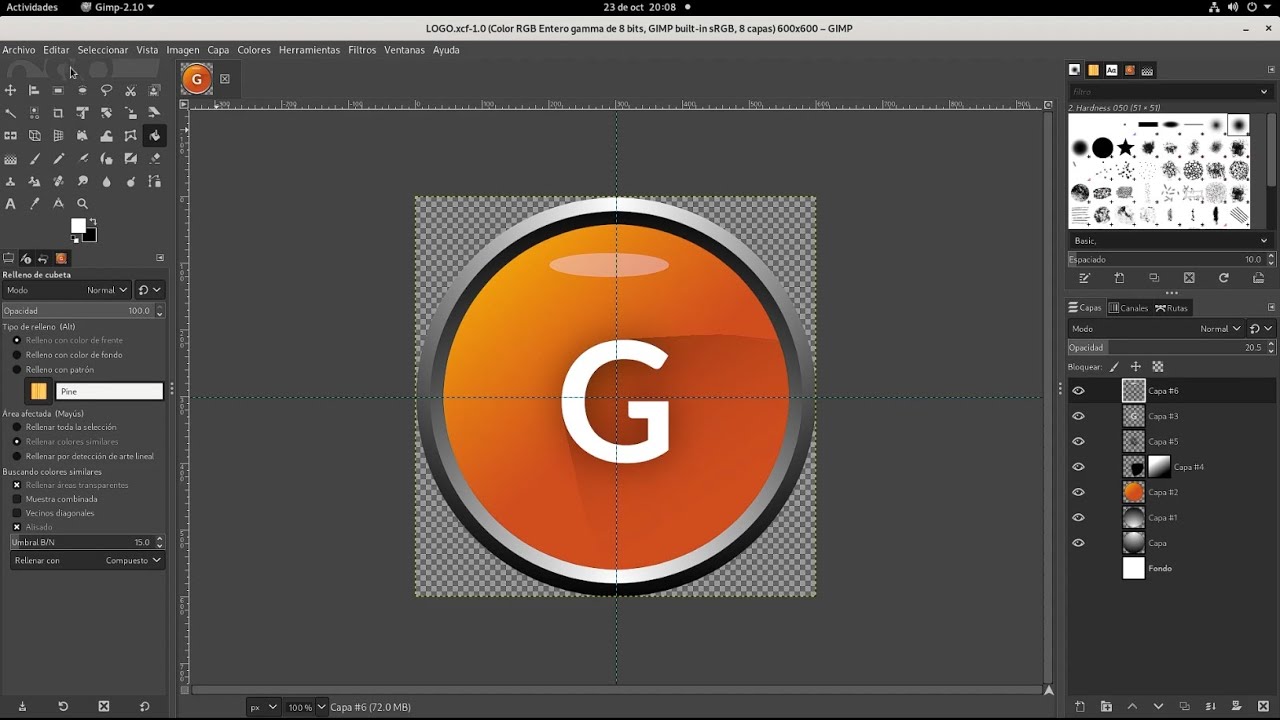The height and width of the screenshot is (720, 1280).
Task: Select the Measure tool
Action: pos(58,204)
